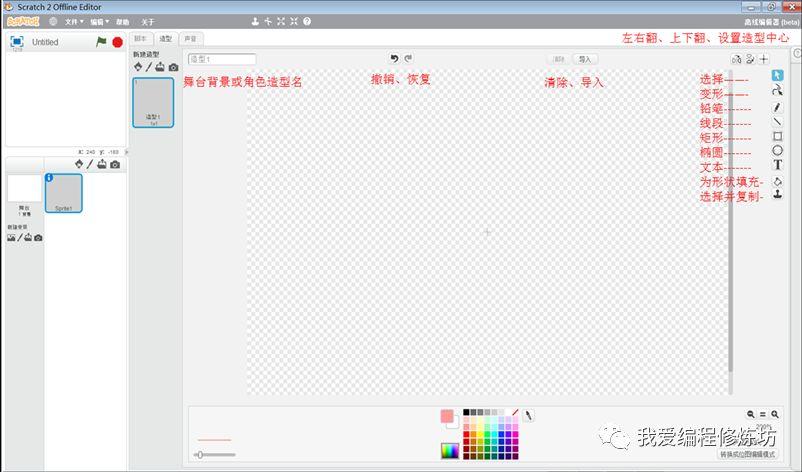Viewport: 802px width, 472px height.
Task: Switch to the 脚本 tab
Action: point(140,38)
